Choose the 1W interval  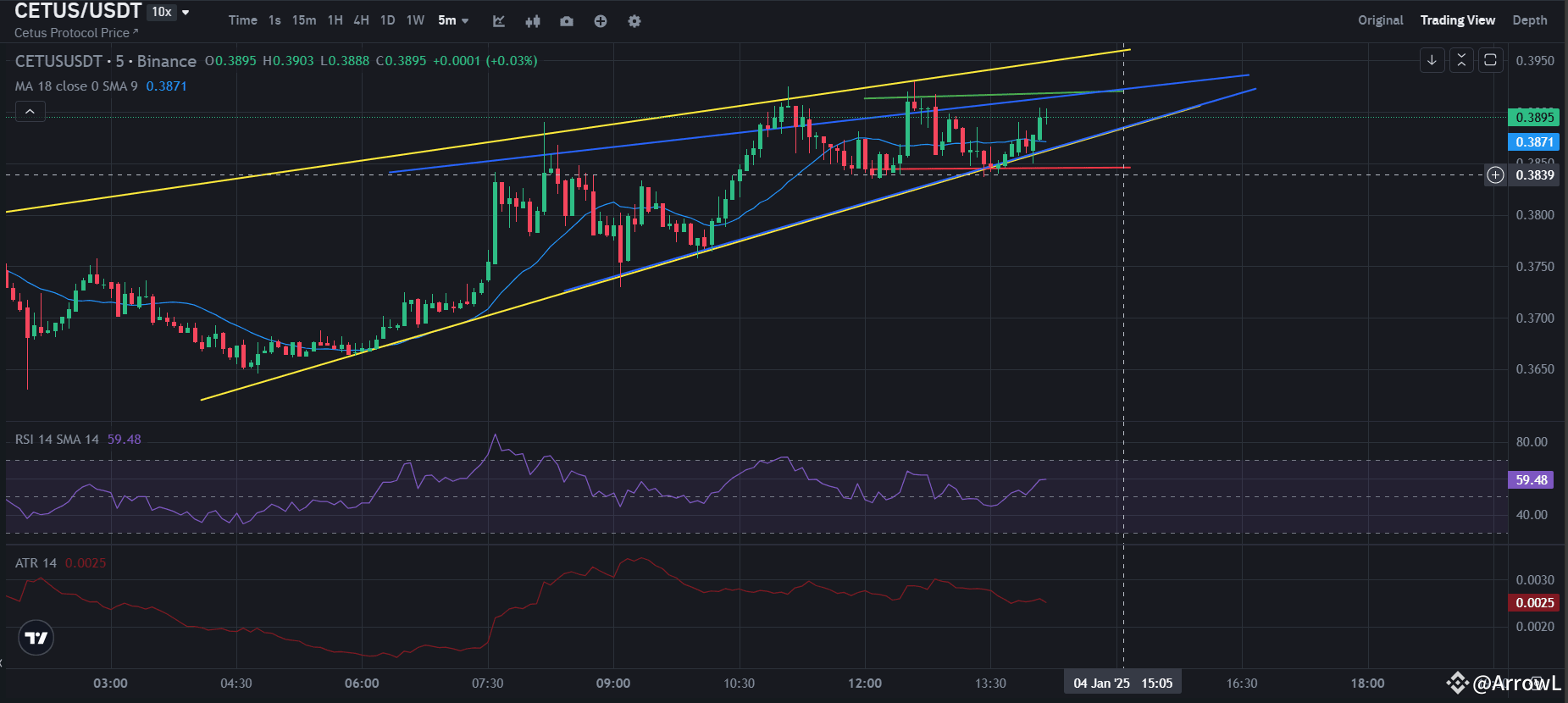(415, 20)
